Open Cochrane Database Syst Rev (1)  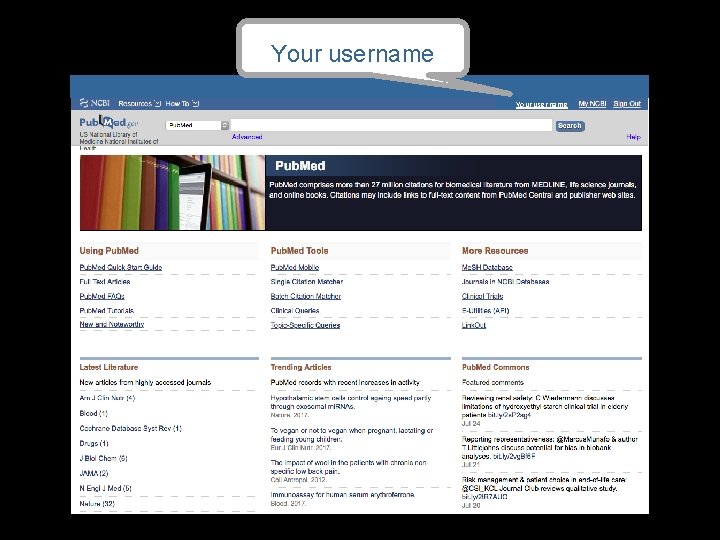click(130, 428)
